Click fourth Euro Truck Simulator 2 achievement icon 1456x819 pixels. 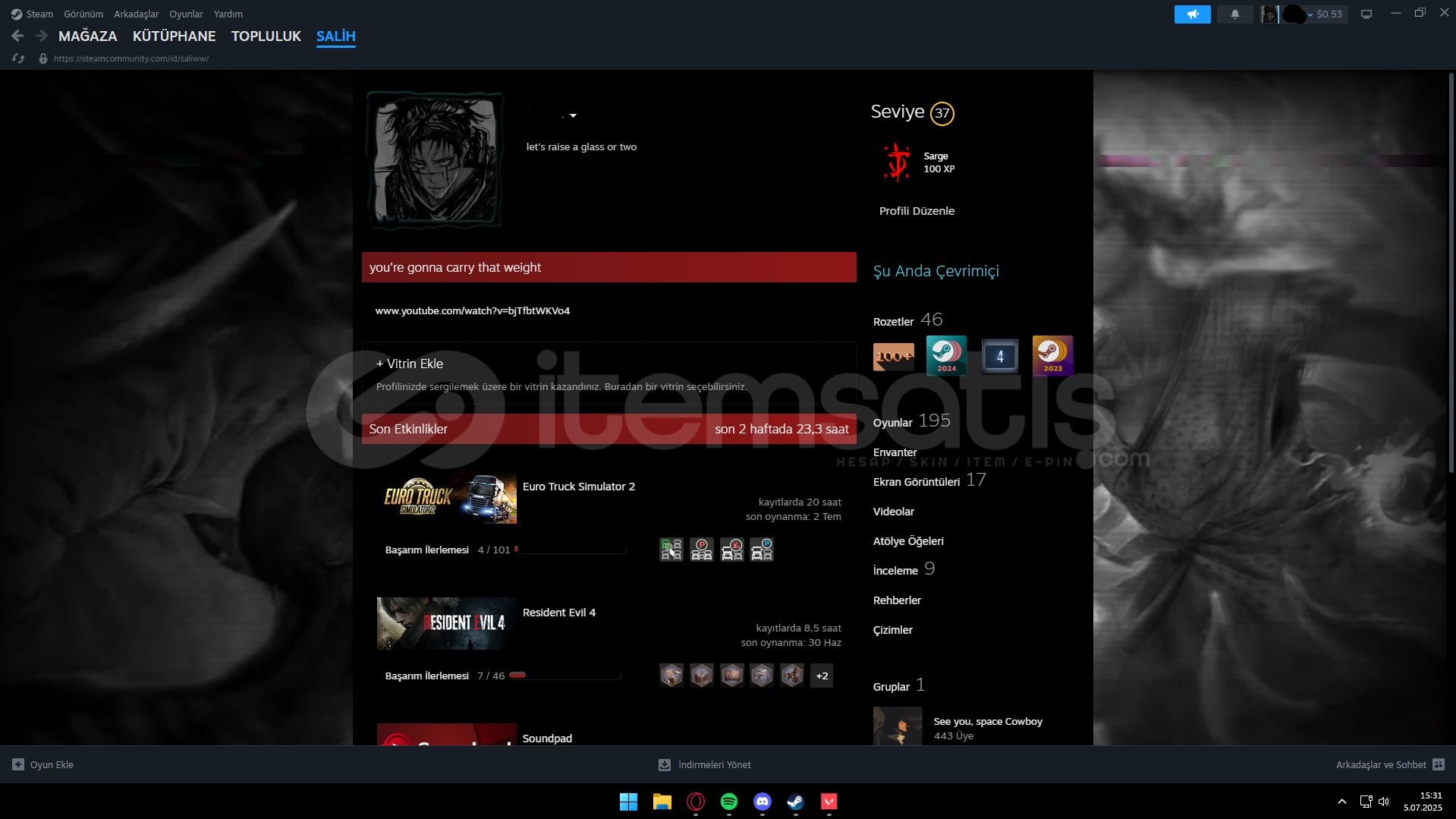click(762, 550)
